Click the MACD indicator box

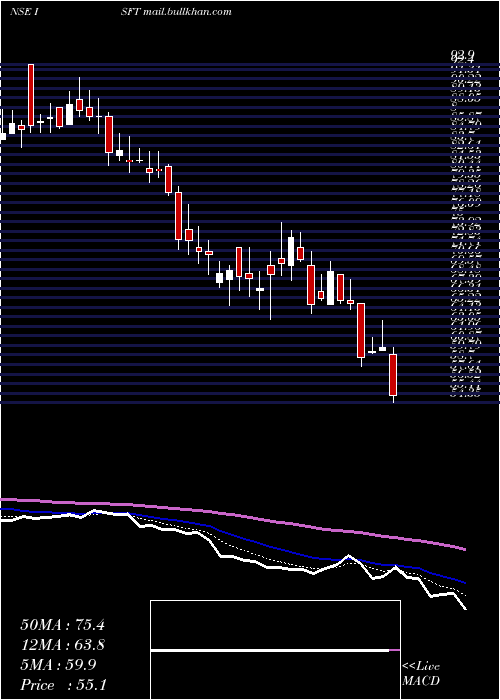point(275,650)
